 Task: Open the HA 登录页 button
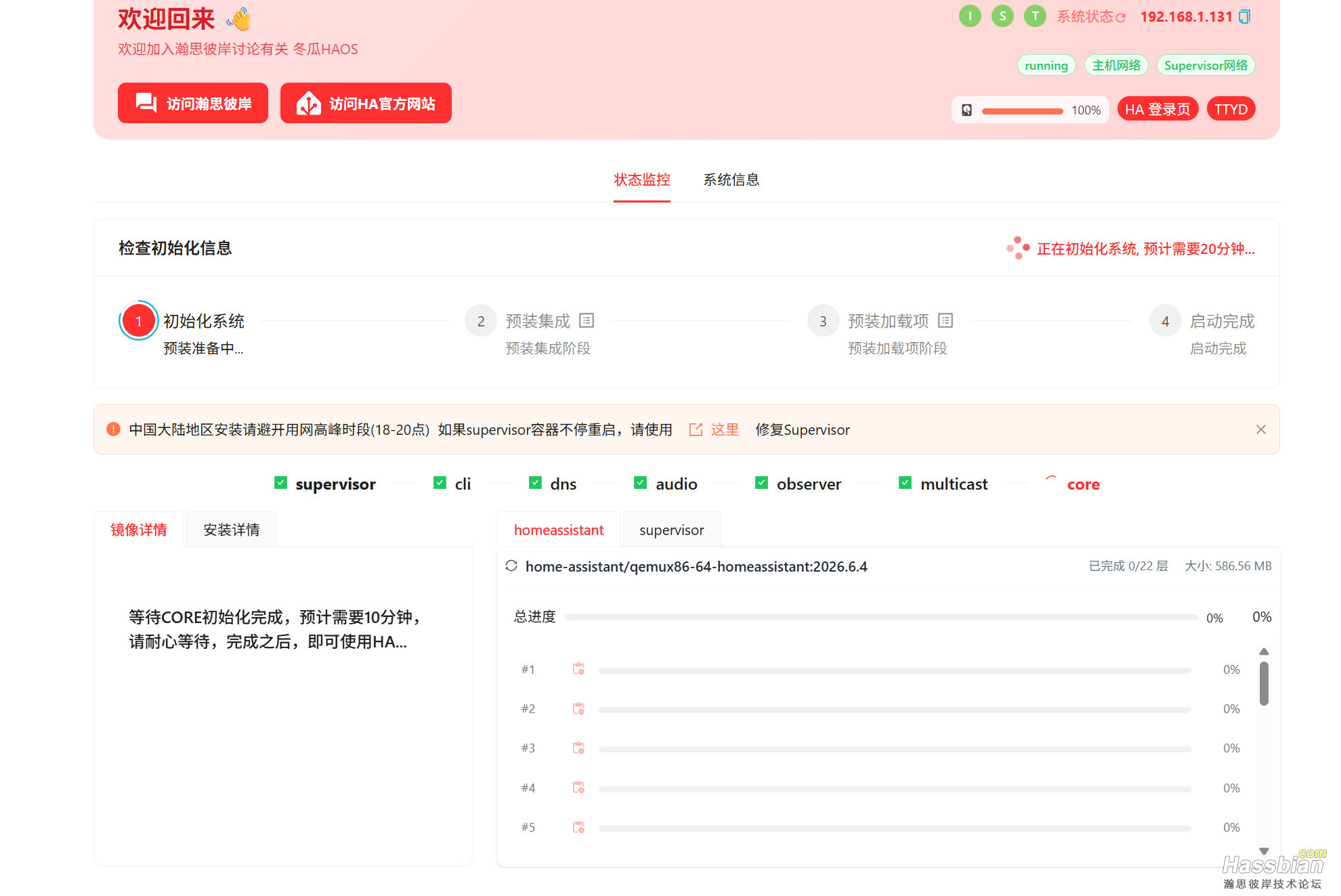point(1157,109)
